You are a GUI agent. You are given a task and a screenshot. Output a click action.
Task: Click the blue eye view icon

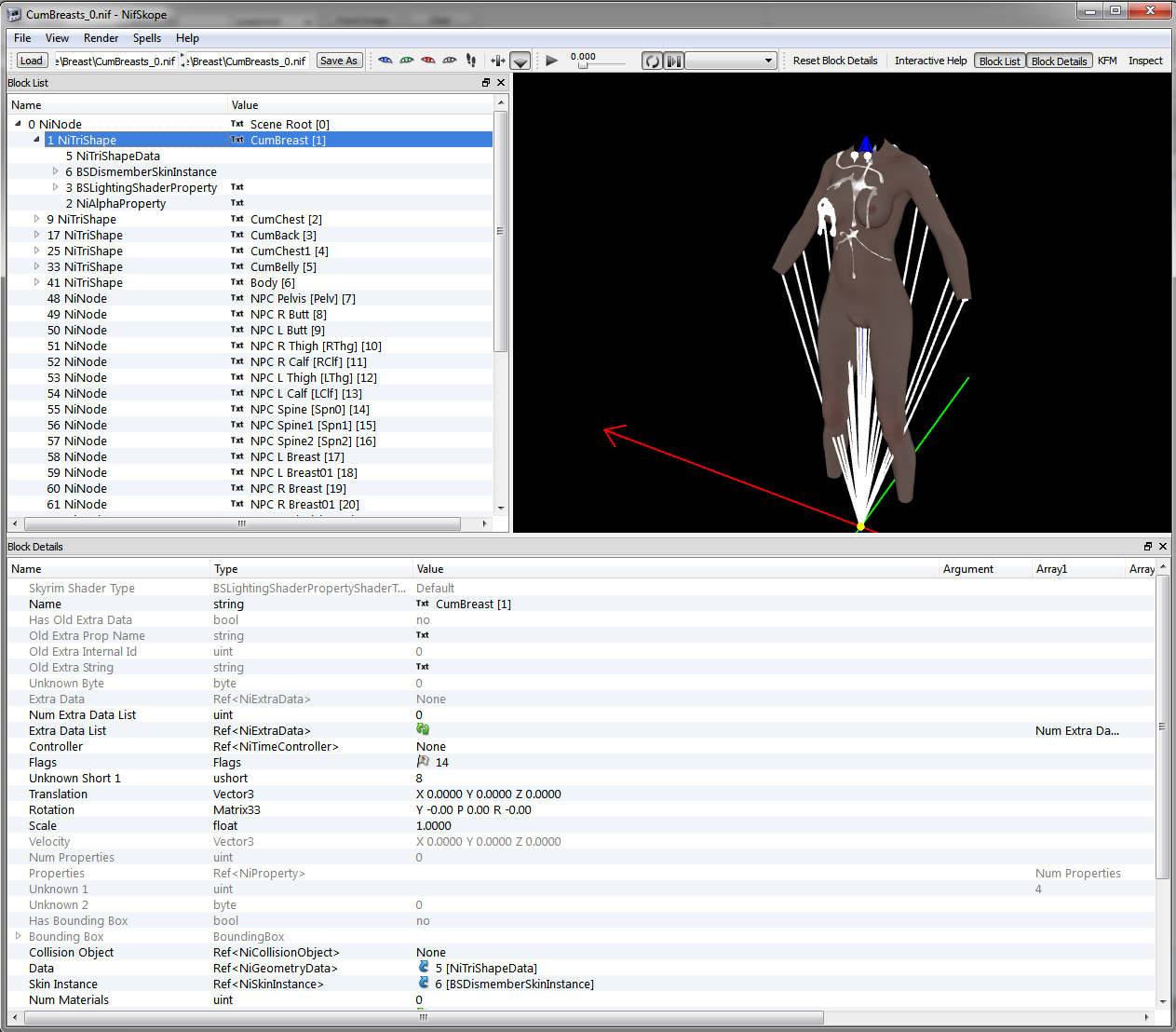click(385, 61)
